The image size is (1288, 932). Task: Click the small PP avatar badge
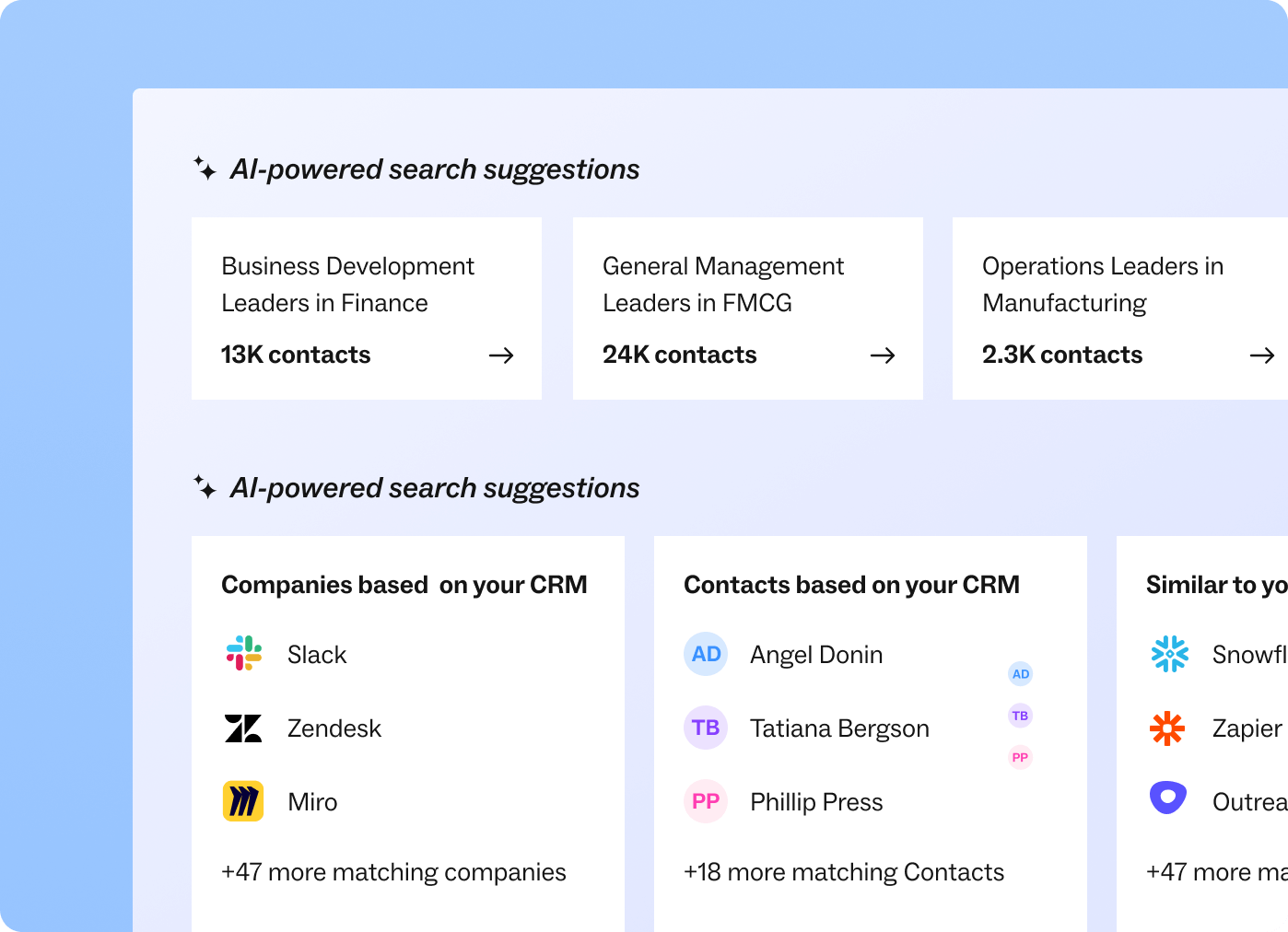click(1020, 758)
